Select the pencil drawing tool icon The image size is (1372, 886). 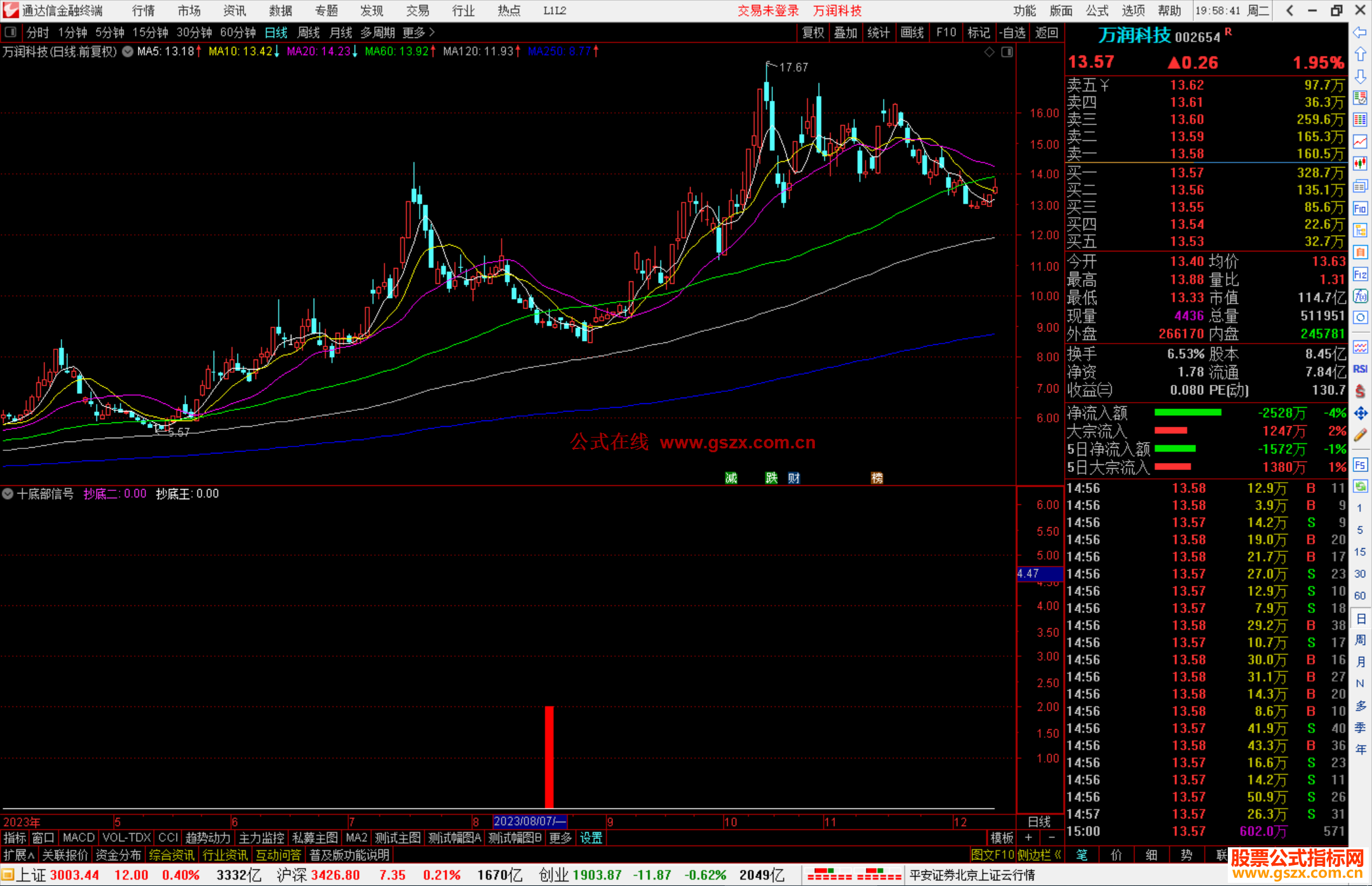[x=1360, y=436]
